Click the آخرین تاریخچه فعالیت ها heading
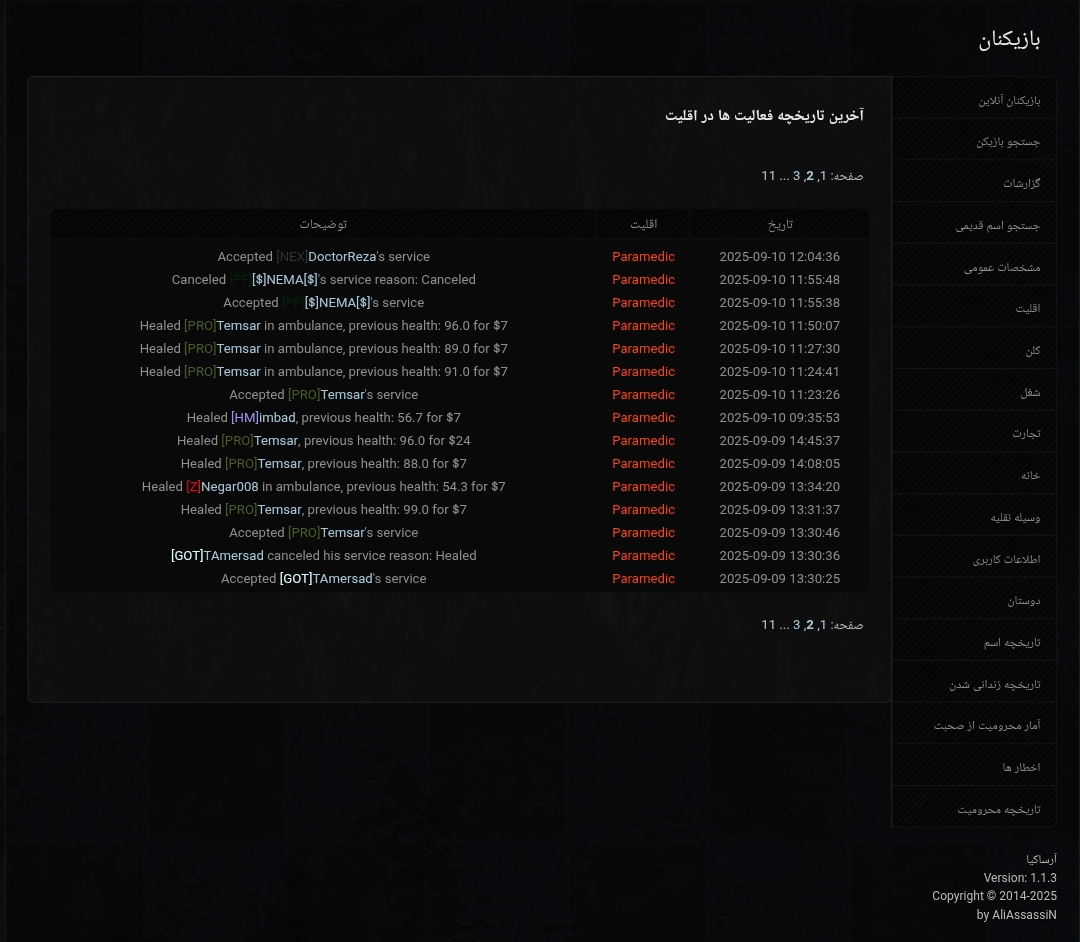Image resolution: width=1080 pixels, height=942 pixels. click(765, 115)
